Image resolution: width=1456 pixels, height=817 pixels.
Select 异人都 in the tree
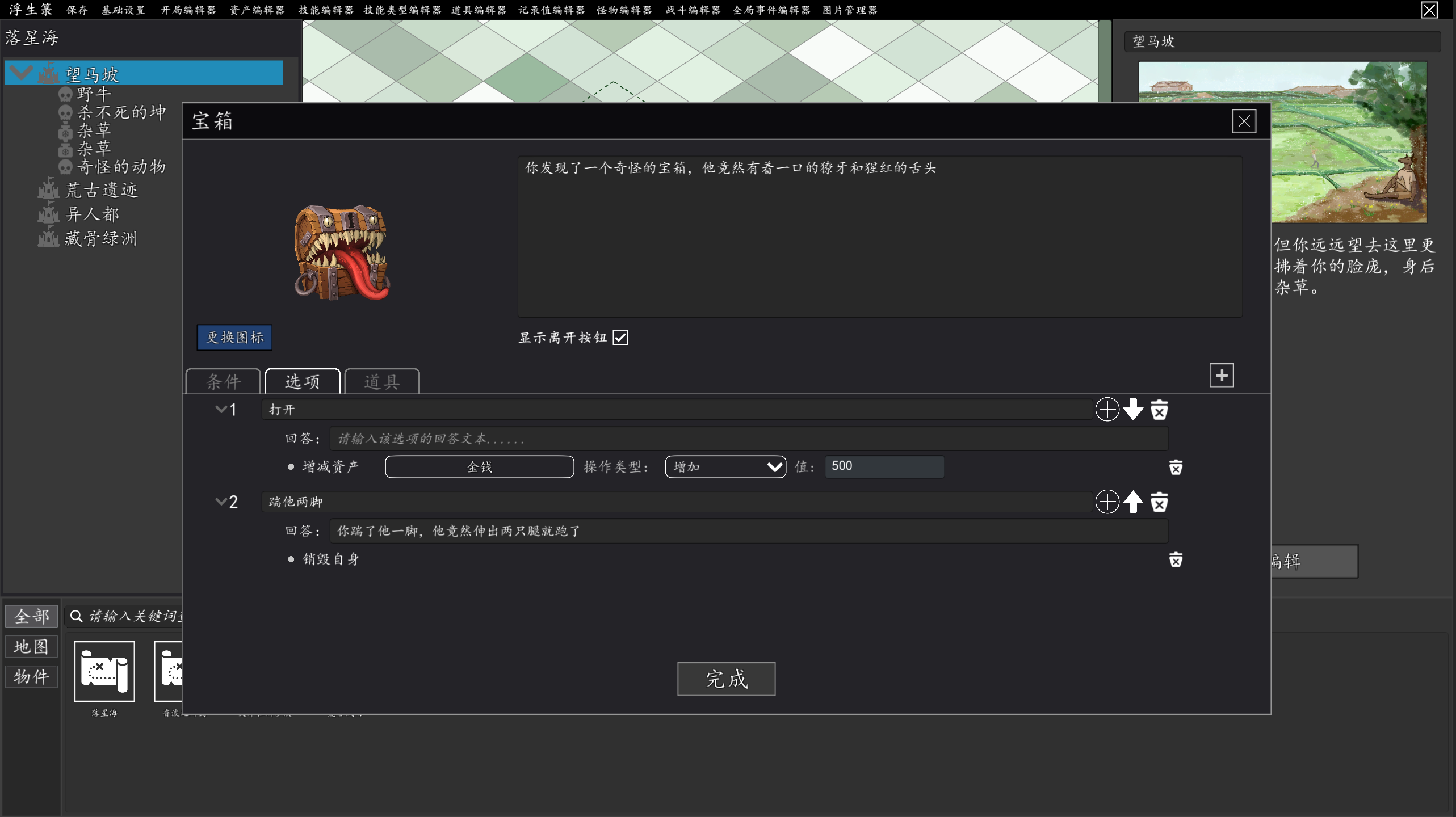coord(92,214)
